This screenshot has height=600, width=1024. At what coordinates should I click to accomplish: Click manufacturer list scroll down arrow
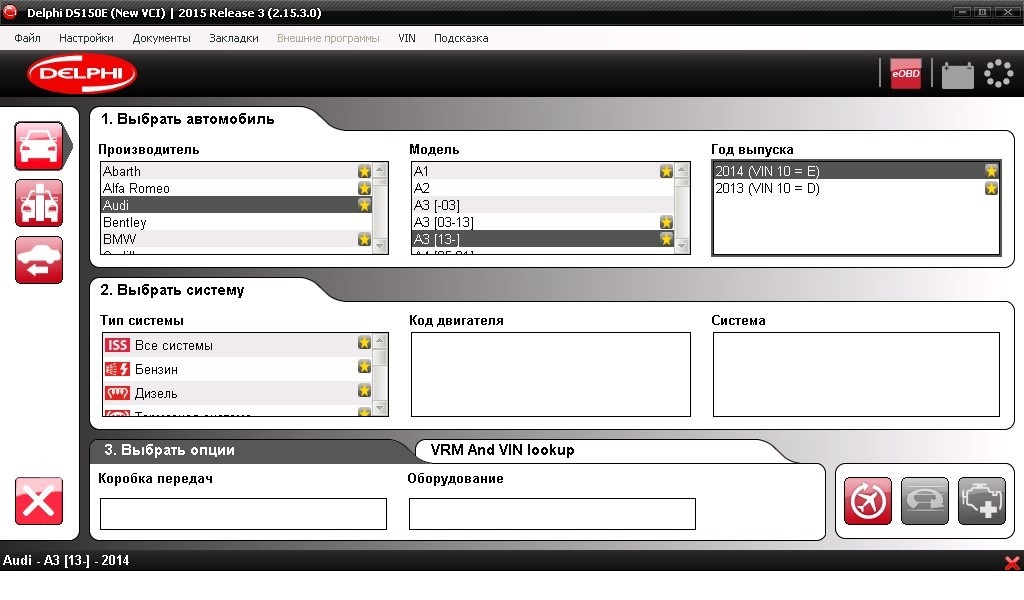click(x=380, y=246)
